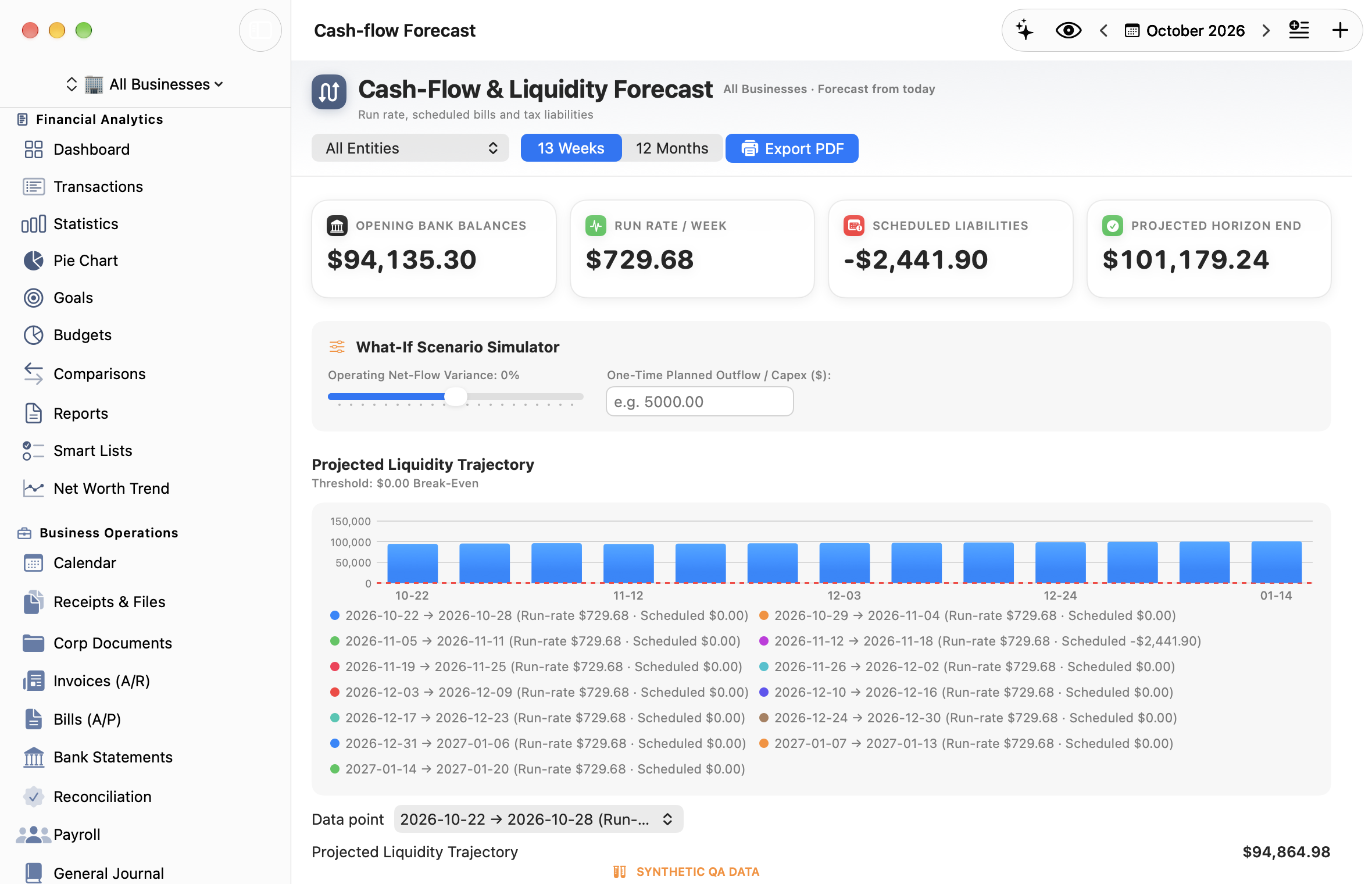Open the Data point dropdown
Screen dimensions: 1372x884
click(538, 819)
